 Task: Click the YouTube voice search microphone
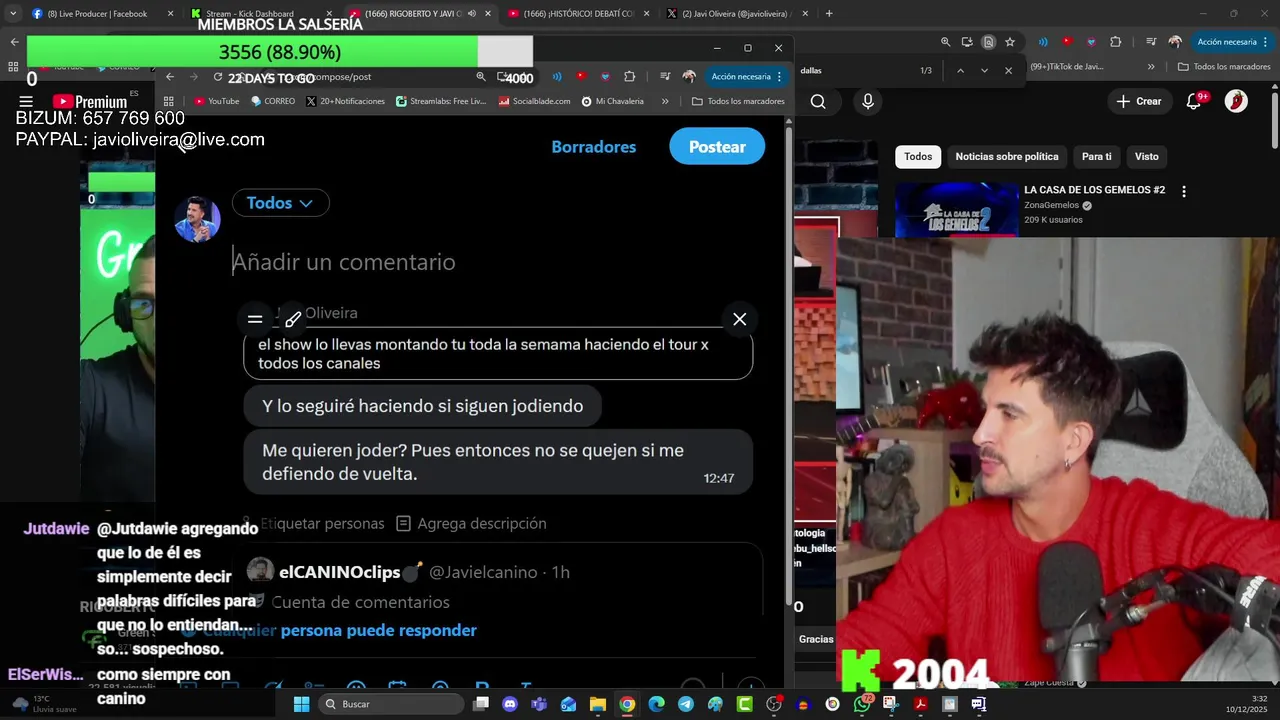pos(868,101)
